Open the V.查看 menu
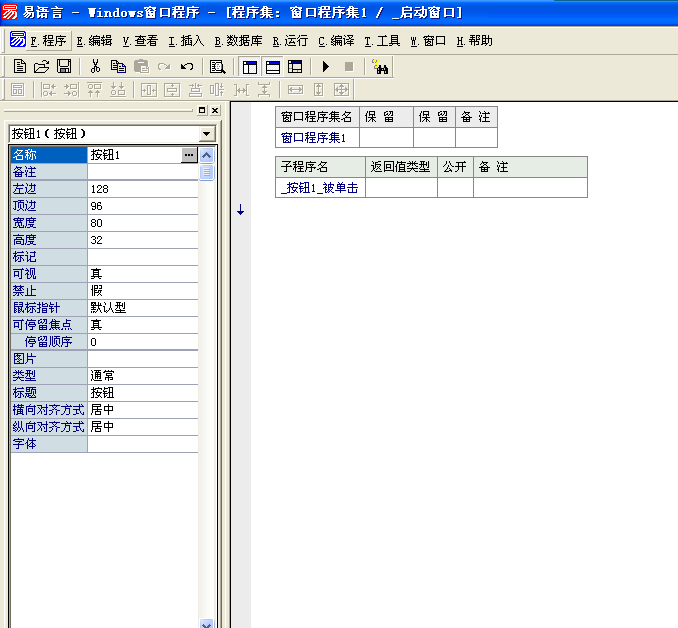This screenshot has width=678, height=628. click(140, 41)
